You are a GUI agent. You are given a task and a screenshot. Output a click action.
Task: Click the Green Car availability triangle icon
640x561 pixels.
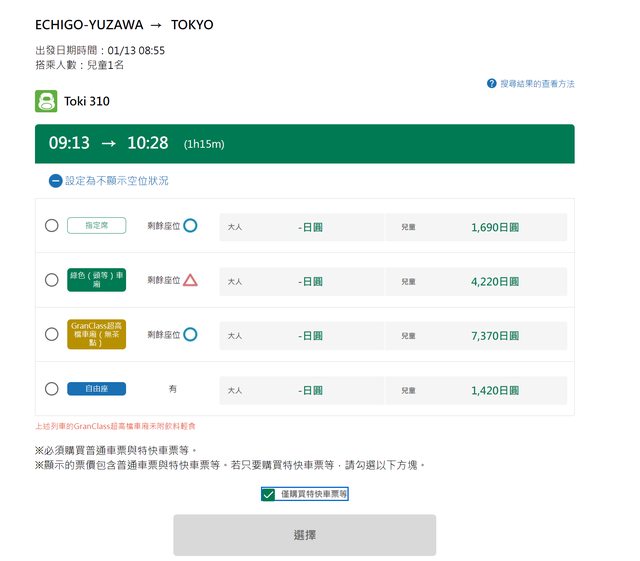pyautogui.click(x=190, y=280)
